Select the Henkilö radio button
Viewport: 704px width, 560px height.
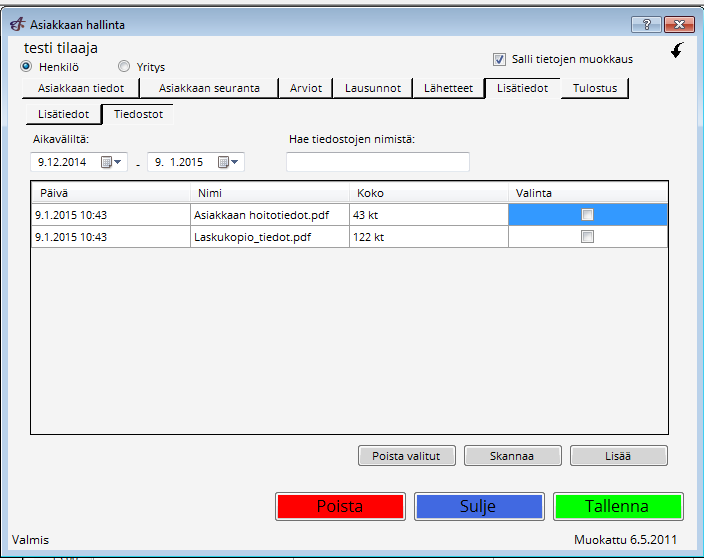pyautogui.click(x=27, y=67)
